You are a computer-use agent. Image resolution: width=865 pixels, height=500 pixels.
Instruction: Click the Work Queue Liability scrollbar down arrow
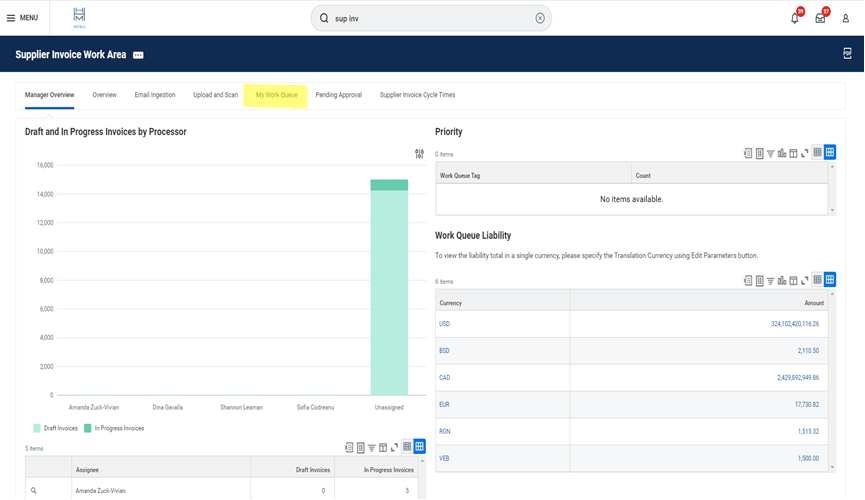click(x=832, y=467)
